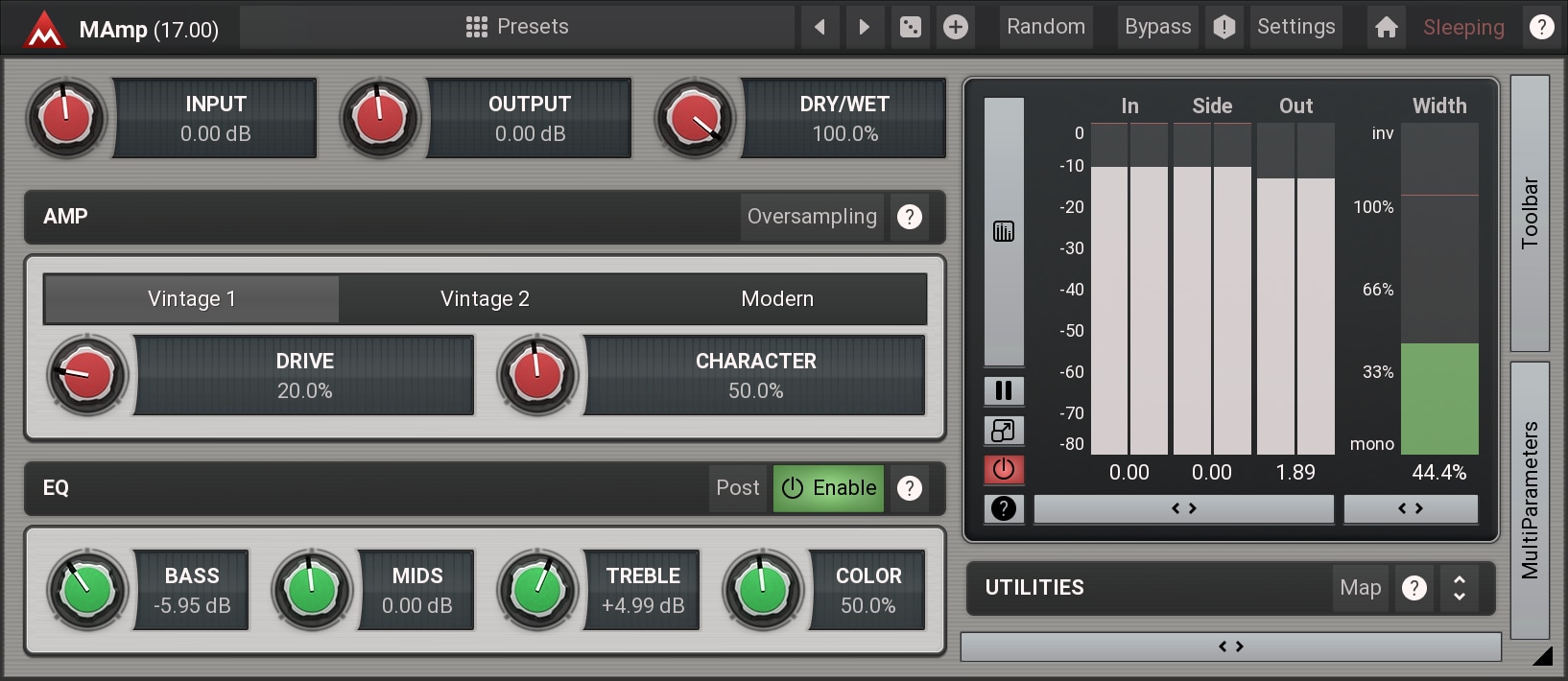The image size is (1568, 681).
Task: Select the Modern amp tab
Action: [777, 299]
